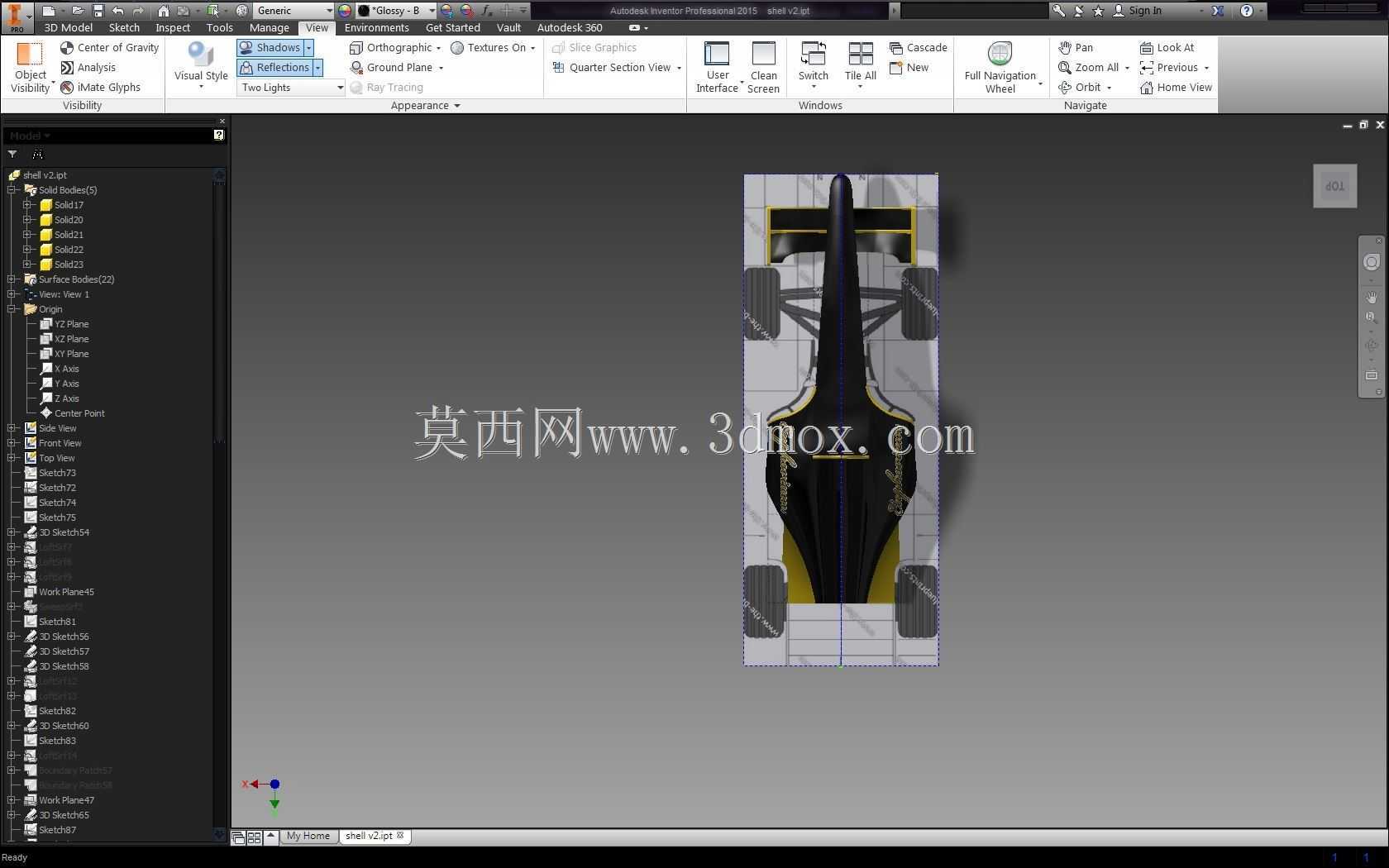Viewport: 1389px width, 868px height.
Task: Select the YZ Plane in browser
Action: [64, 324]
